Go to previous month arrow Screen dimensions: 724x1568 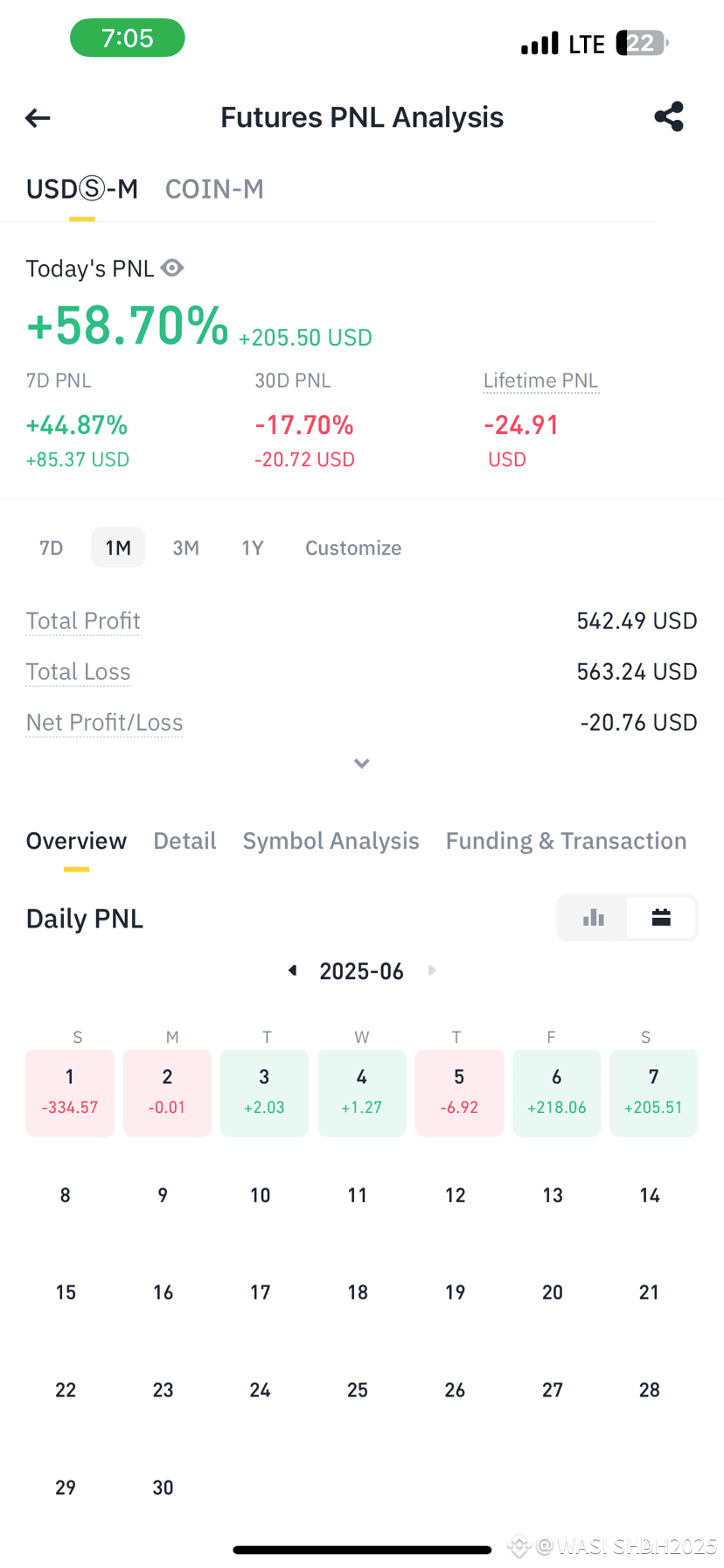293,970
